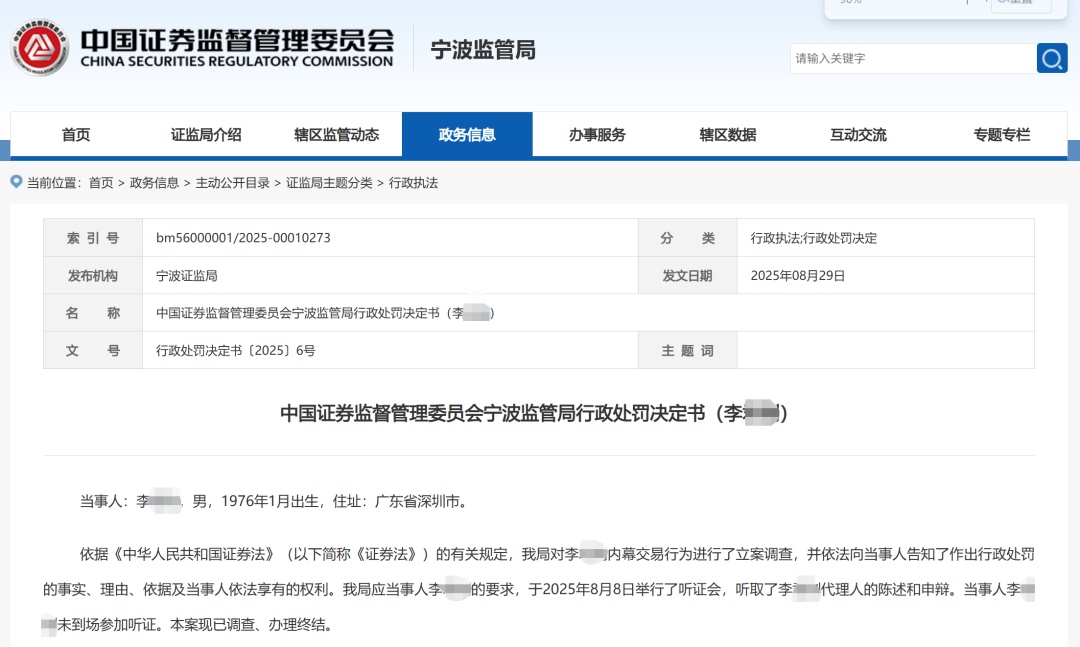
Task: Select the 辖区监管动态 menu item
Action: (336, 134)
